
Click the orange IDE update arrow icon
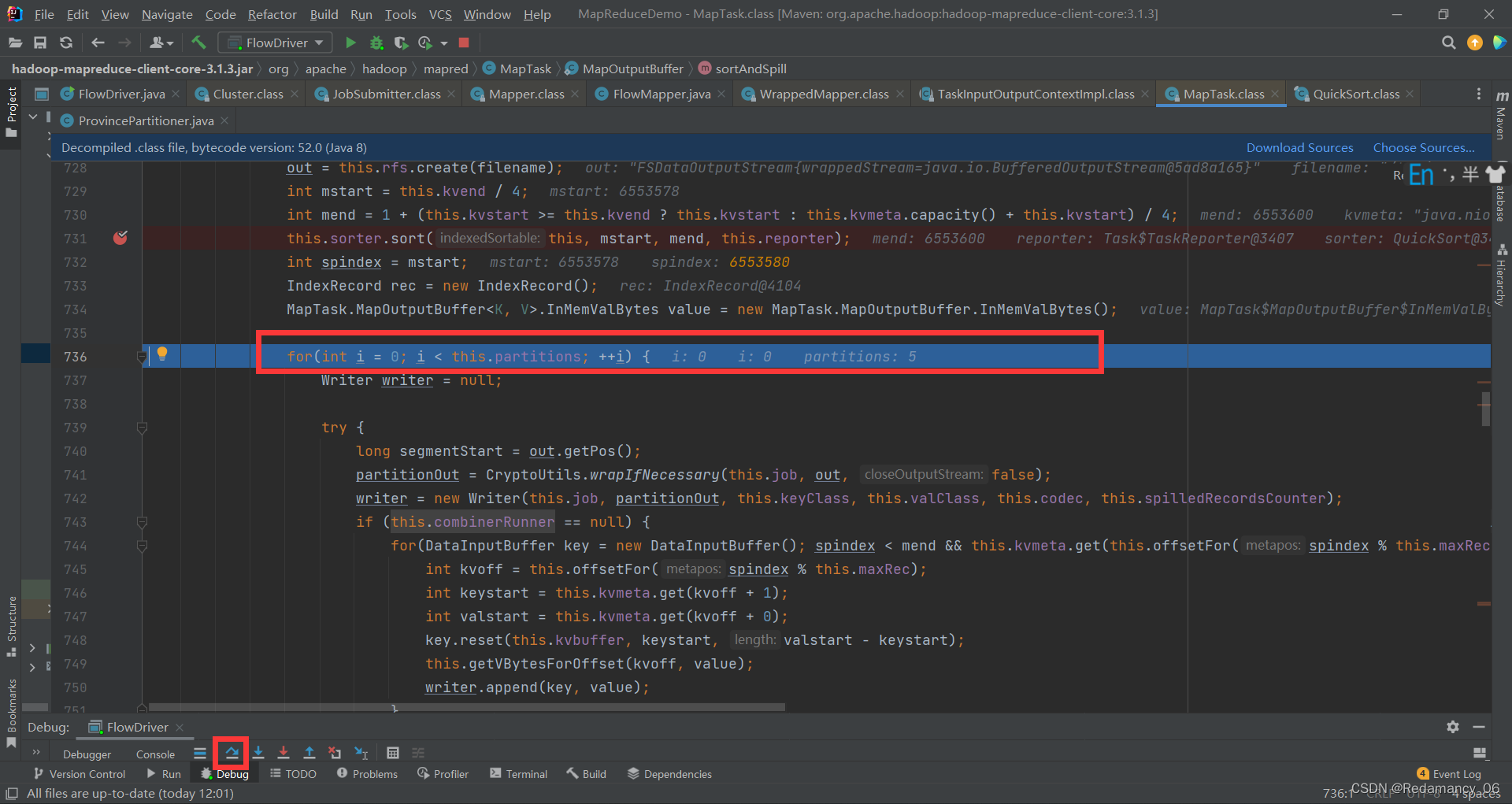pyautogui.click(x=1475, y=43)
